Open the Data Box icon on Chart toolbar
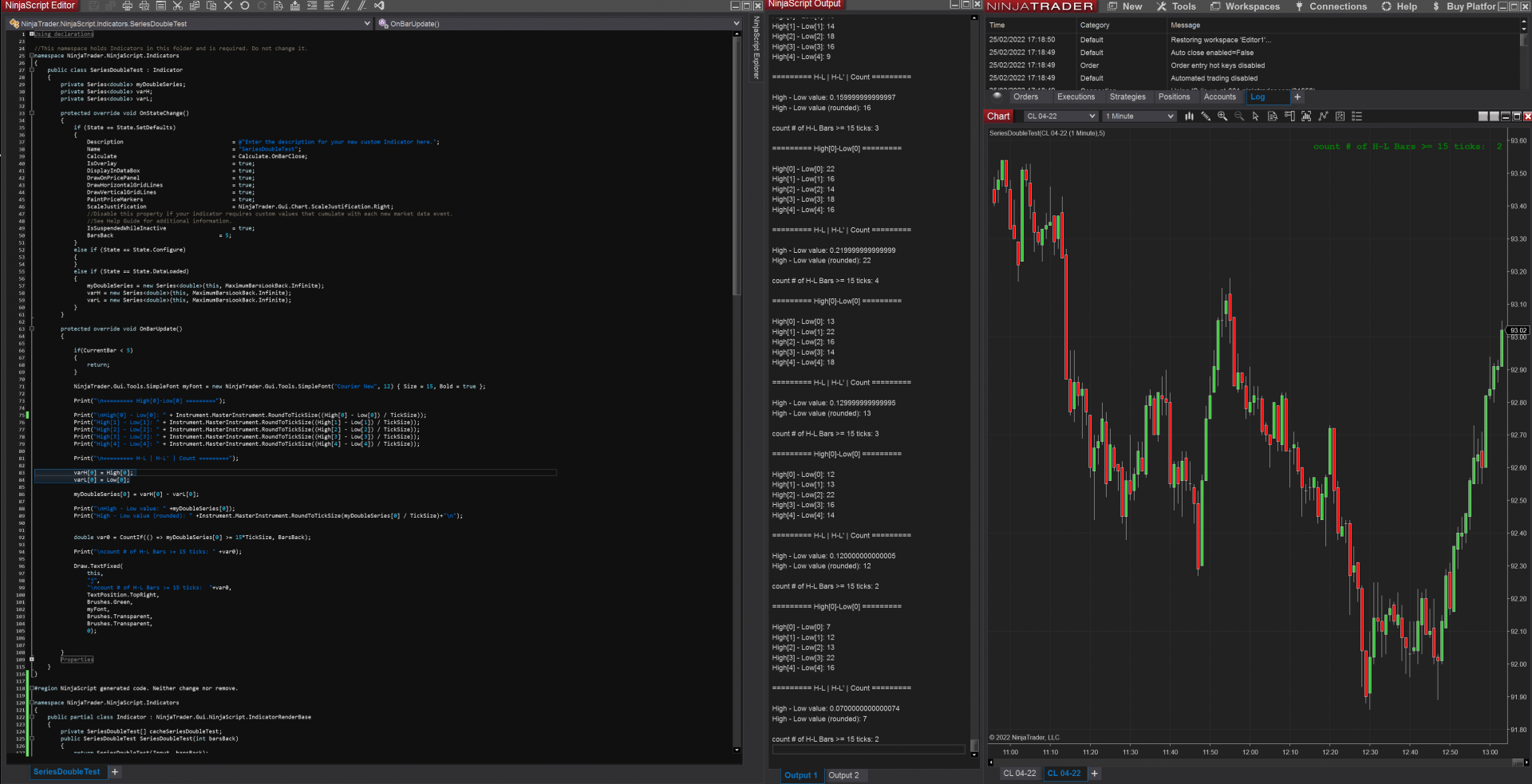The width and height of the screenshot is (1532, 784). (1273, 116)
